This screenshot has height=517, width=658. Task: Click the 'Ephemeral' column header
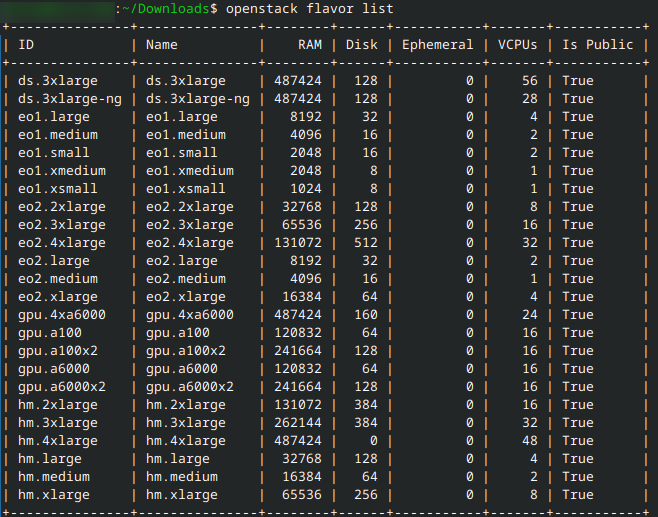[437, 44]
